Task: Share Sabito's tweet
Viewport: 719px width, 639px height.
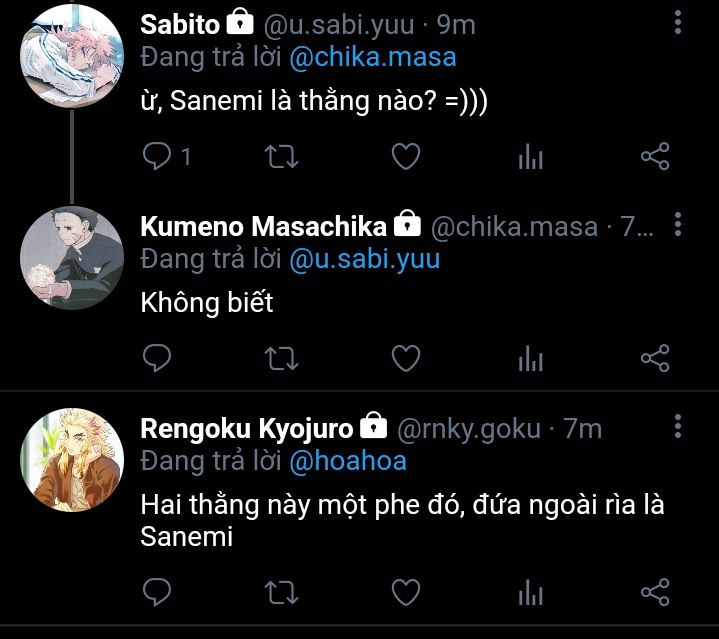Action: 654,156
